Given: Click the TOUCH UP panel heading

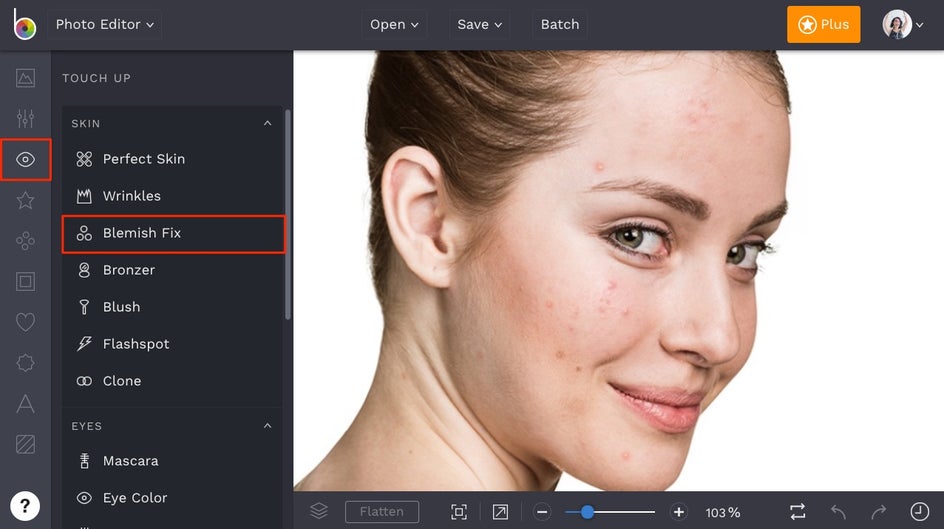Looking at the screenshot, I should point(96,78).
